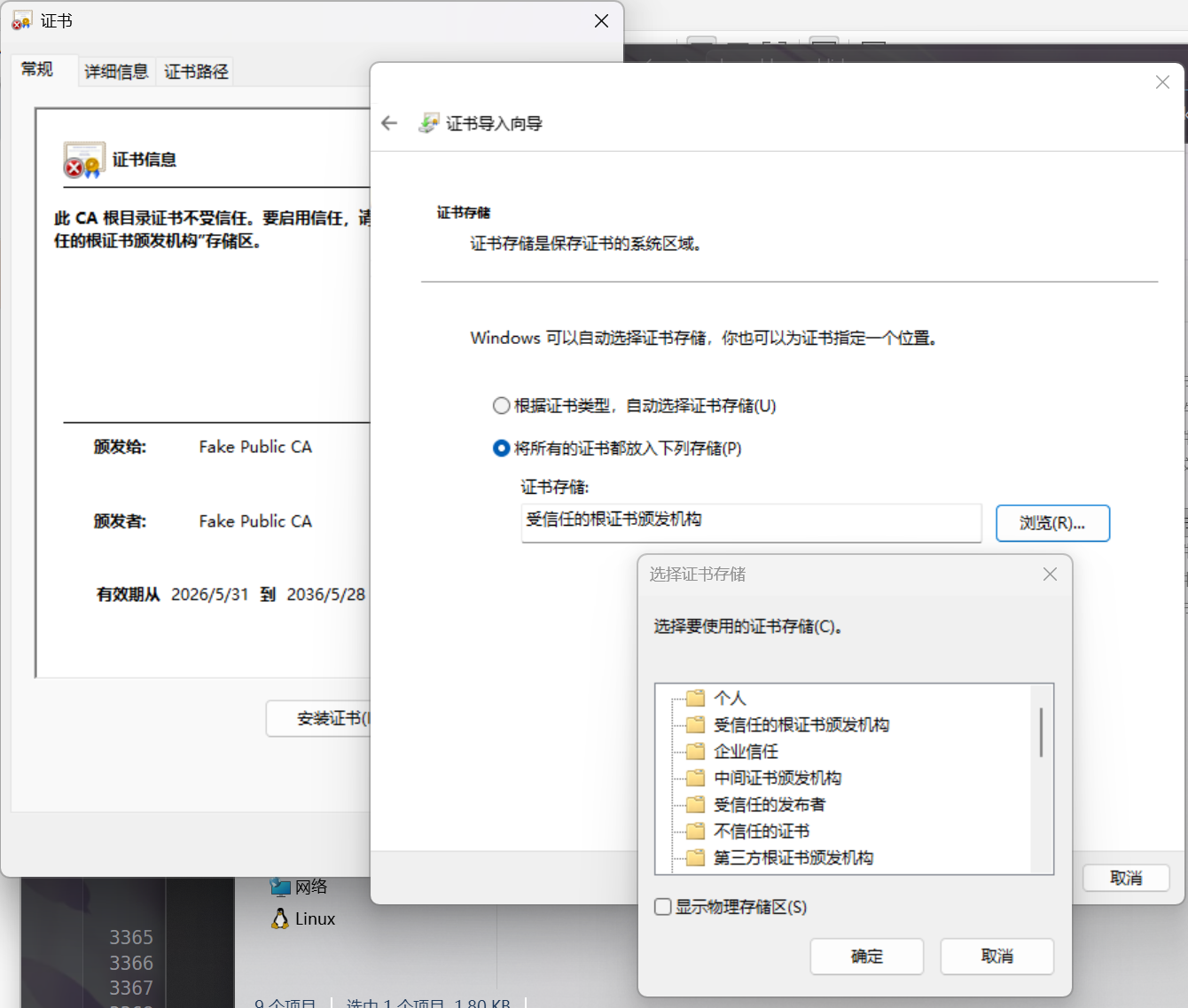Click the 网络 network icon
Image resolution: width=1188 pixels, height=1008 pixels.
click(280, 887)
